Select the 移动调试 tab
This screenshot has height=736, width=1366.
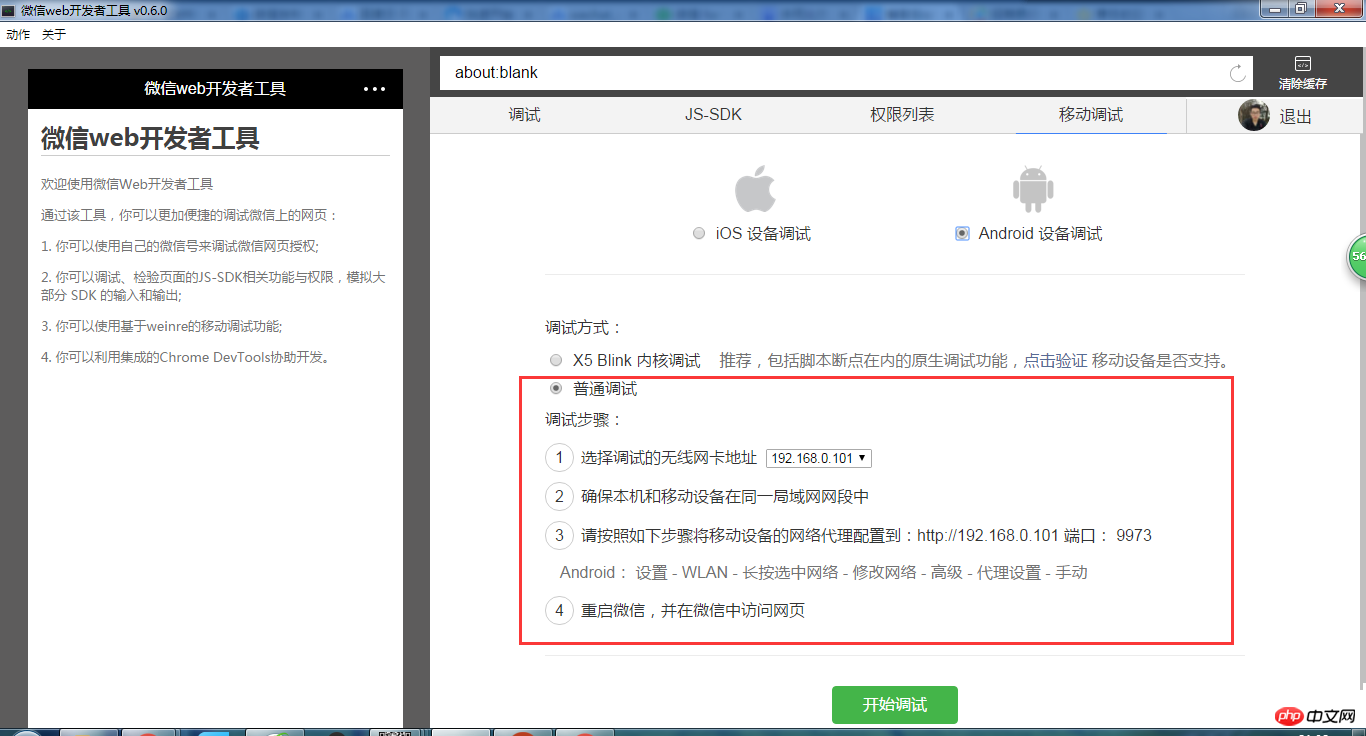pyautogui.click(x=1091, y=115)
